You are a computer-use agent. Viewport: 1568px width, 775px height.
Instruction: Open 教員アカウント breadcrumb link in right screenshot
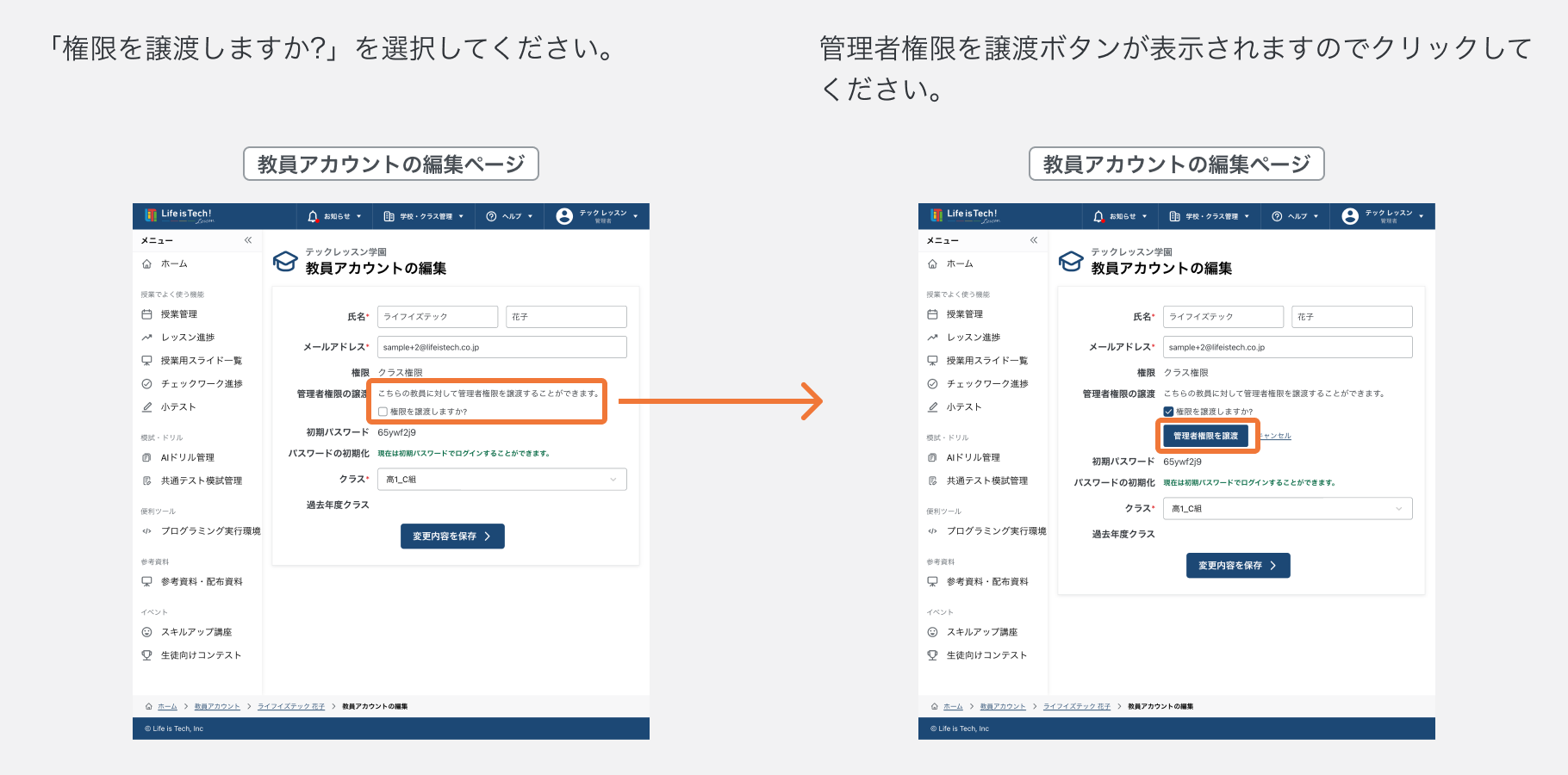coord(1003,706)
